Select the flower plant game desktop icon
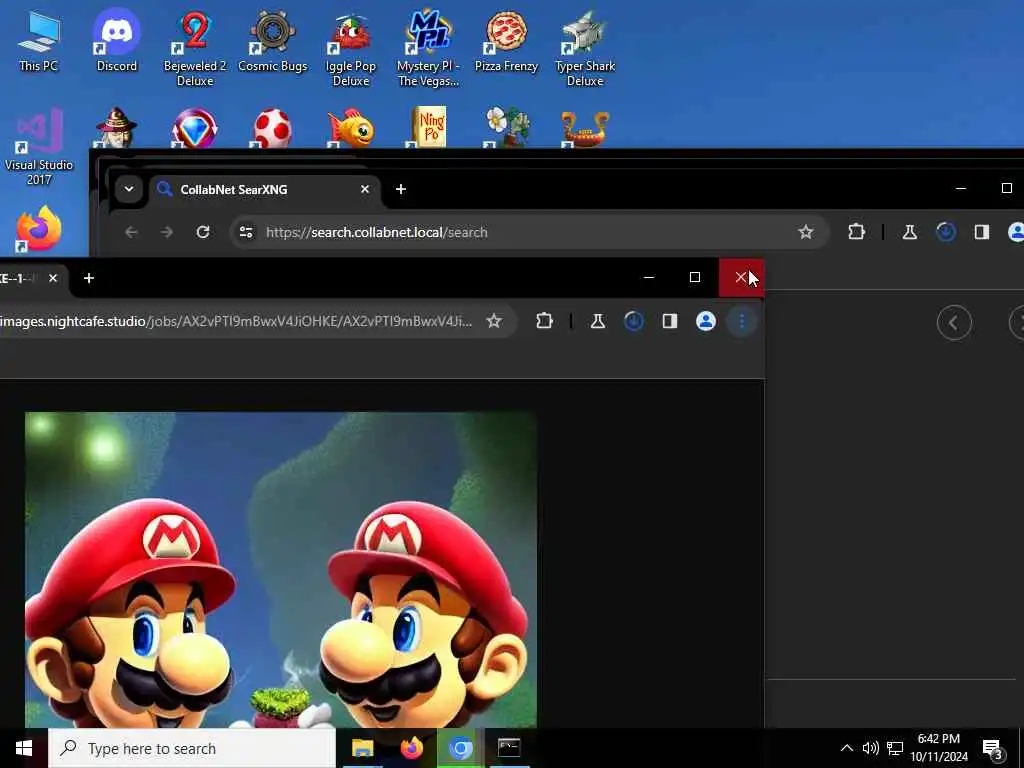 [x=506, y=128]
